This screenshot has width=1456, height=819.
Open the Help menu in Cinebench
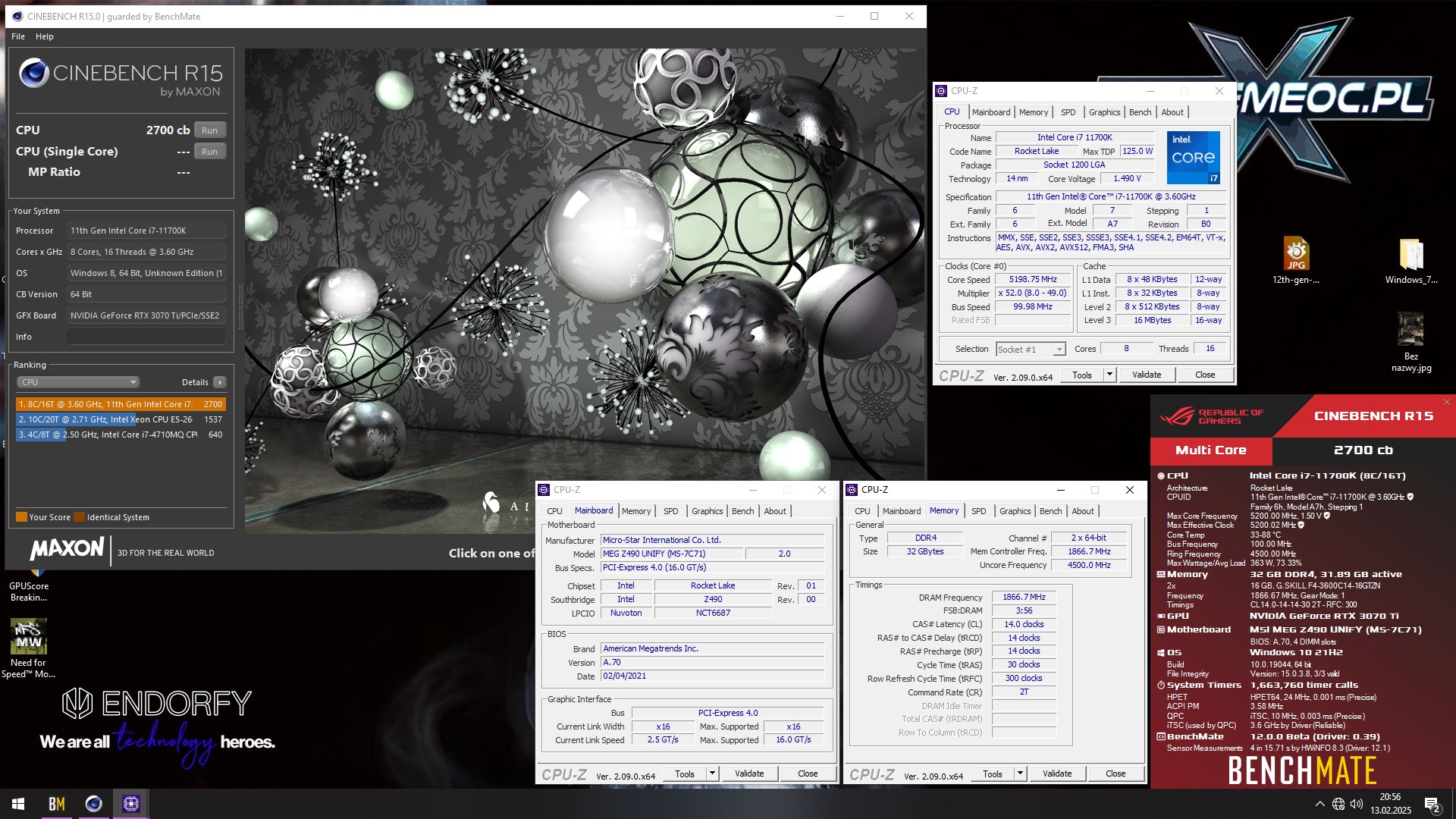click(45, 36)
